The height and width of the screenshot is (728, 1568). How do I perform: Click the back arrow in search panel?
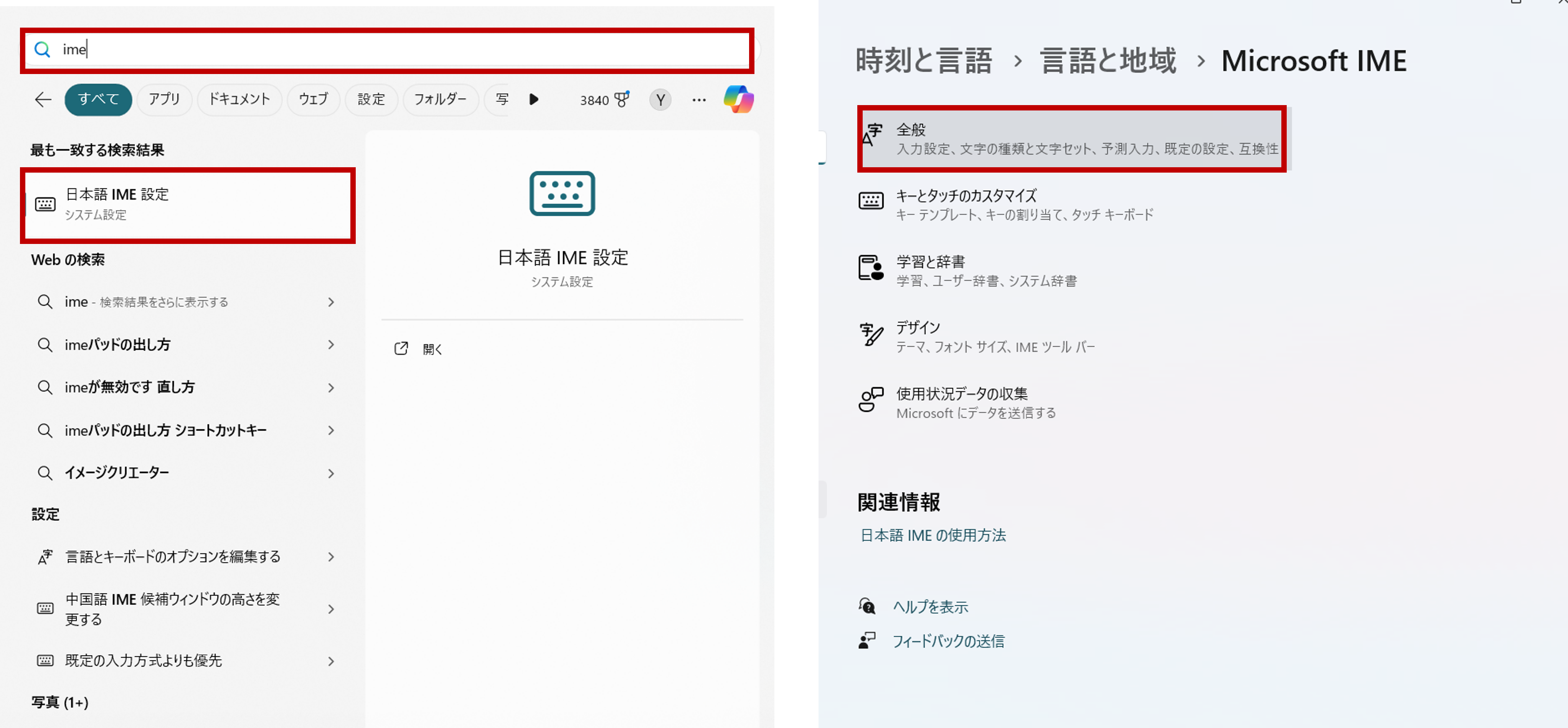click(x=43, y=99)
